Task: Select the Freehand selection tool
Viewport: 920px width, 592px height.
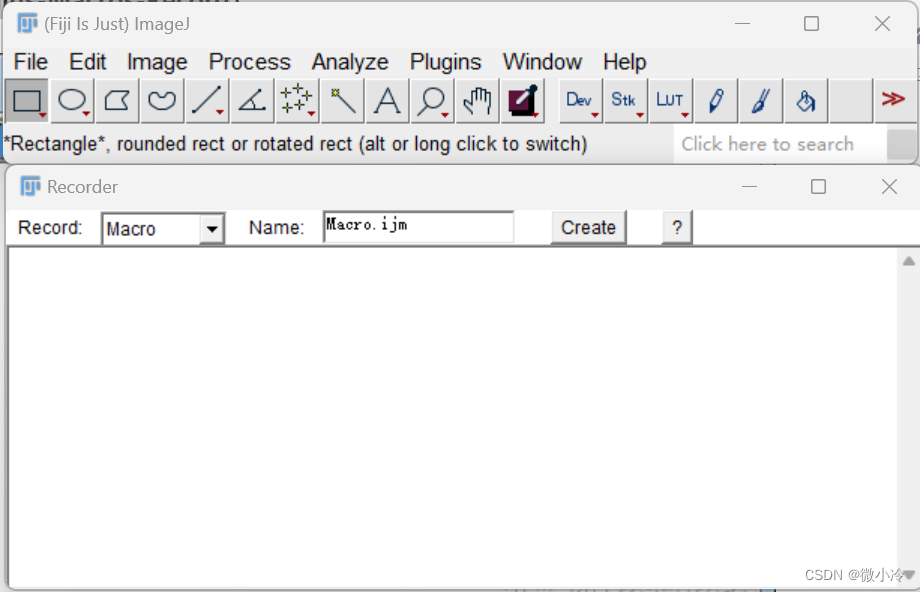Action: tap(162, 100)
